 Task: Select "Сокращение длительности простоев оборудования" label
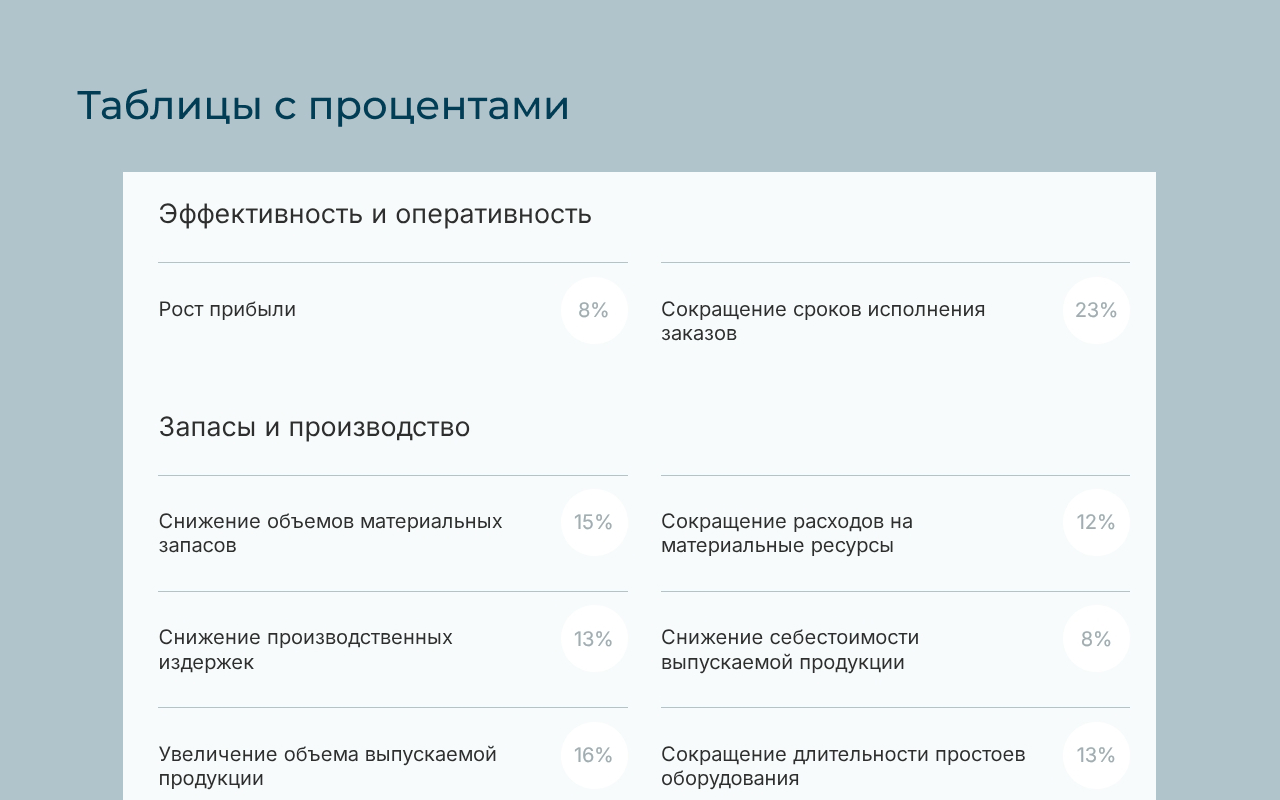coord(842,765)
